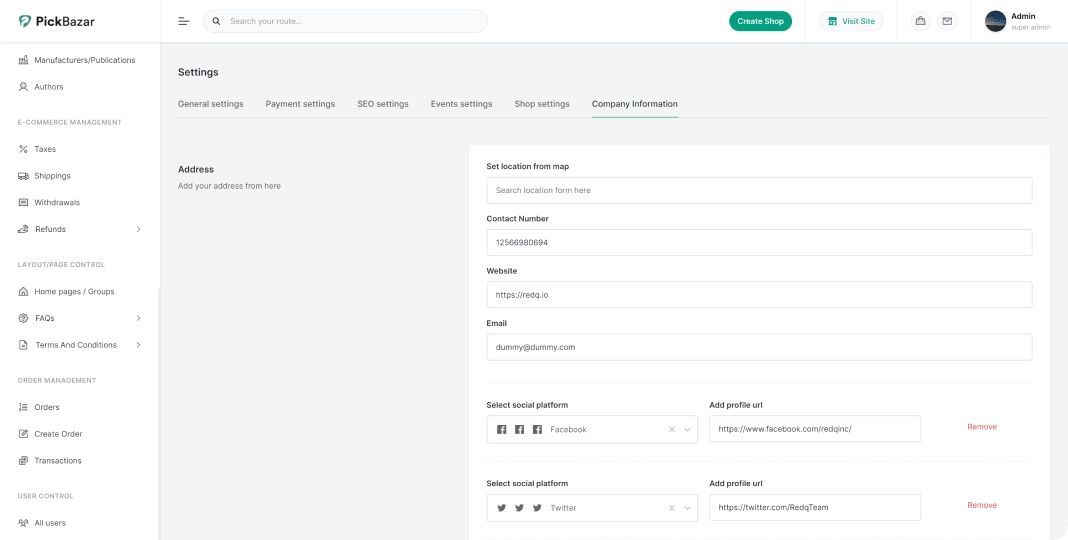The width and height of the screenshot is (1068, 540).
Task: Click the Create Shop button
Action: 760,21
